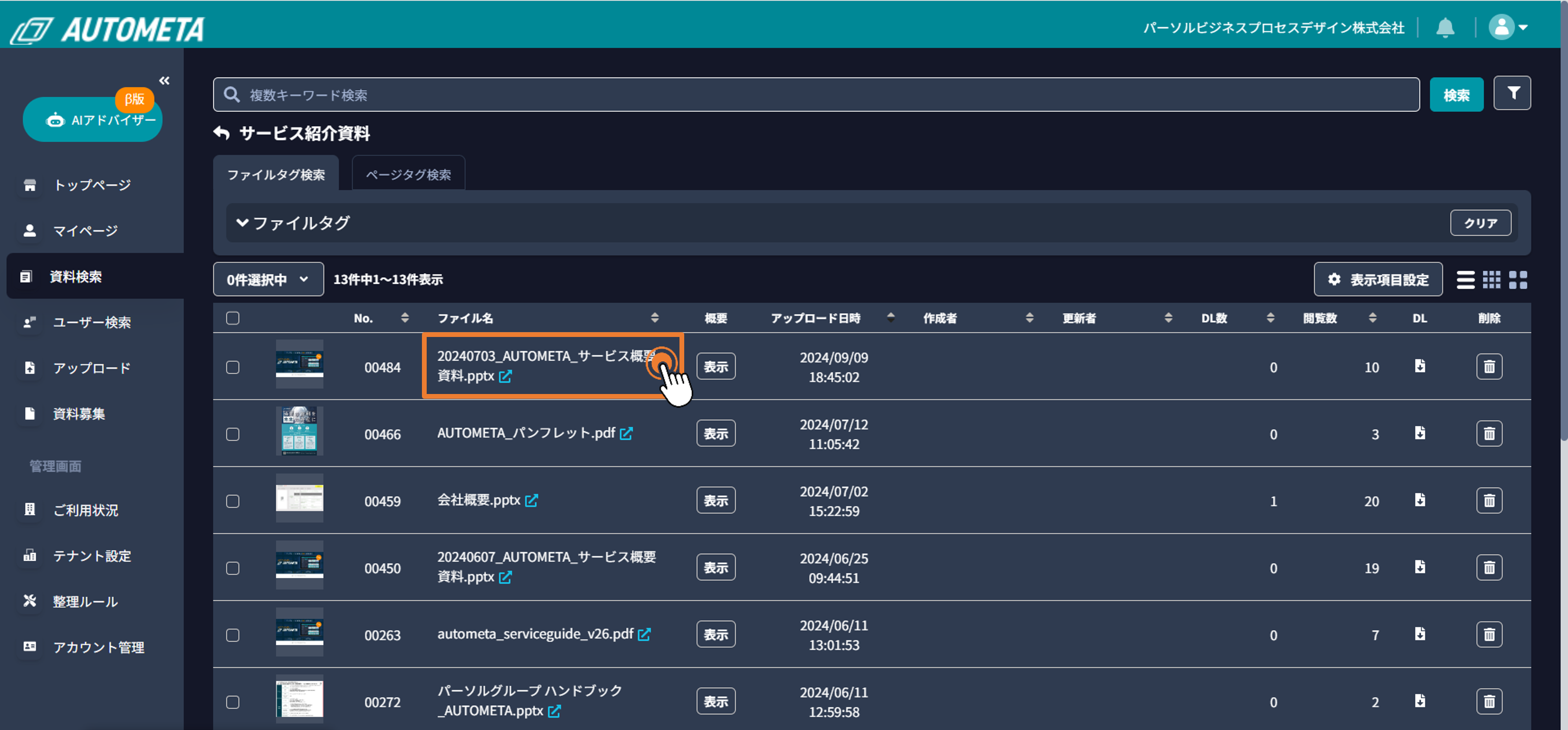Viewport: 1568px width, 730px height.
Task: Click the 検索 search button
Action: (x=1457, y=95)
